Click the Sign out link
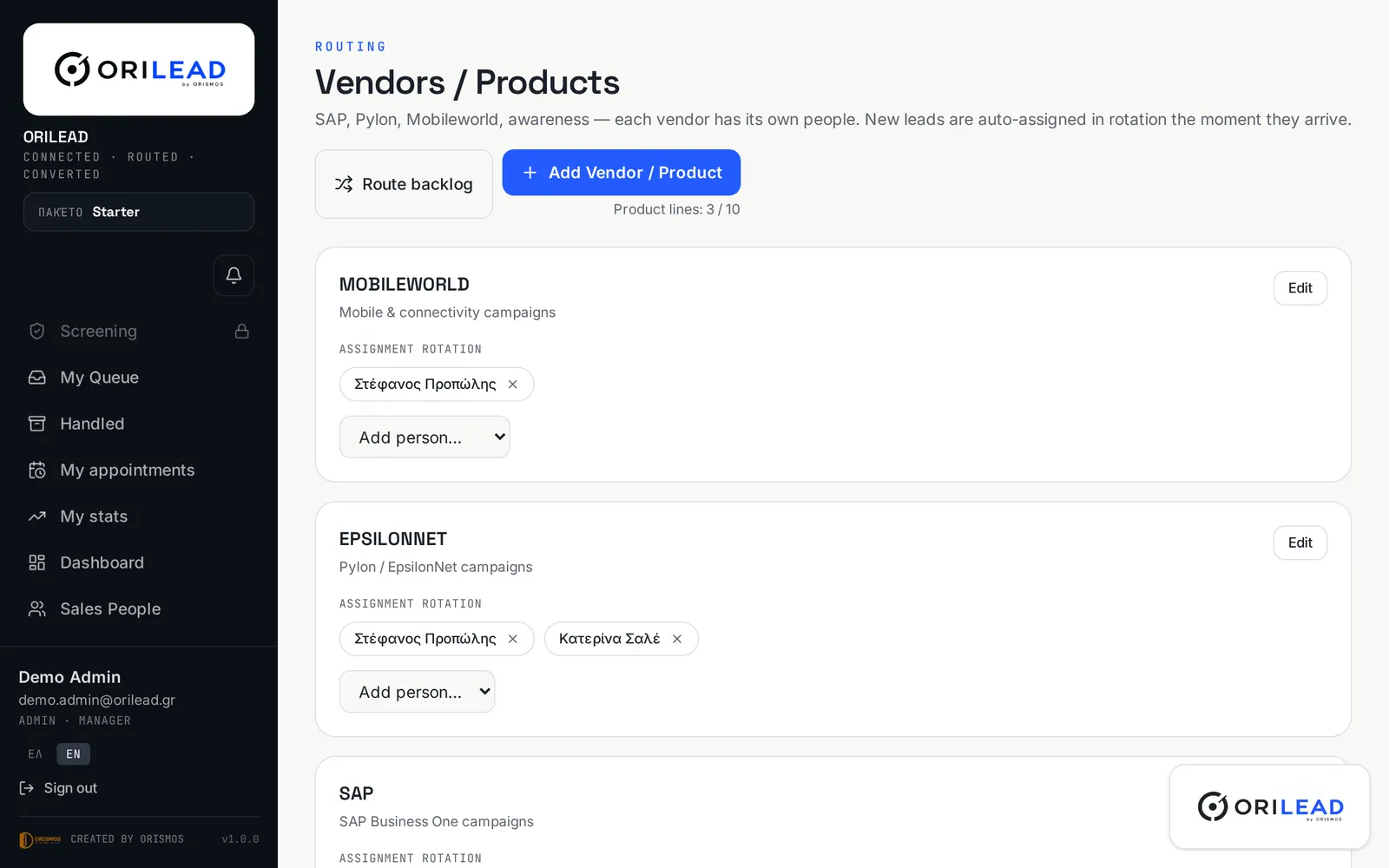Viewport: 1389px width, 868px height. [58, 788]
